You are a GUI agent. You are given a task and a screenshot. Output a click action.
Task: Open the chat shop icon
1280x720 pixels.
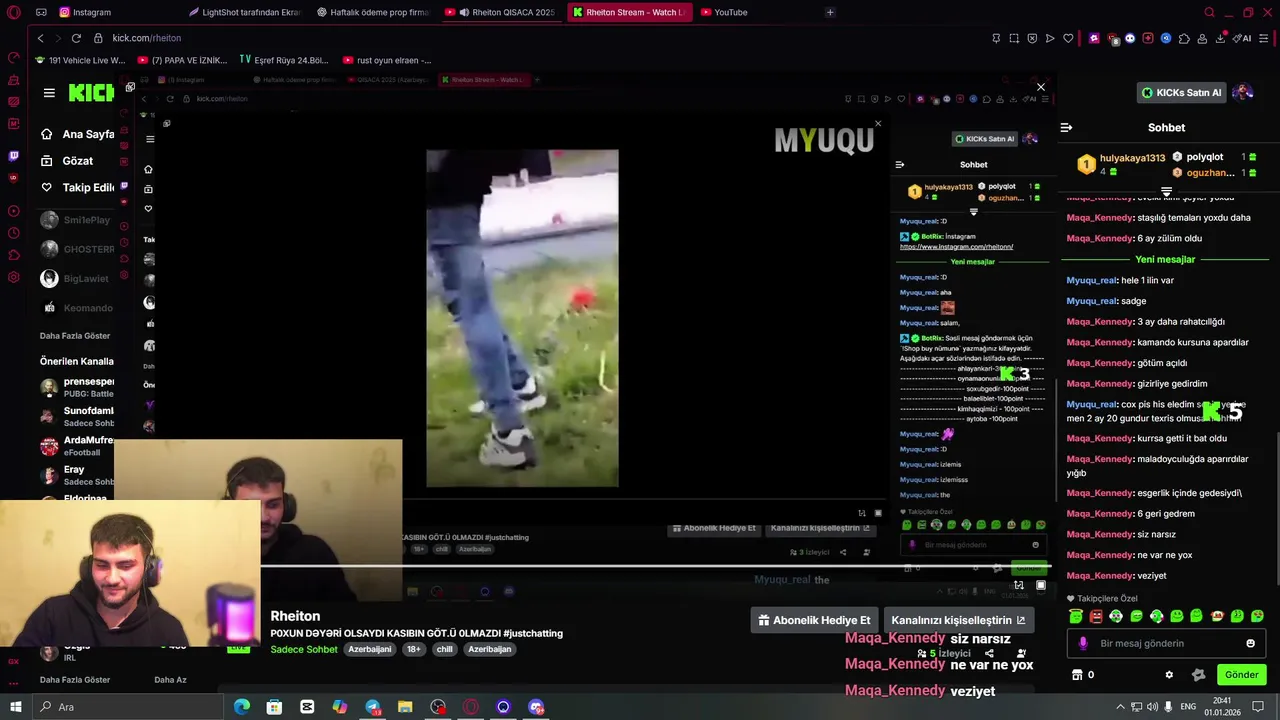tap(1077, 675)
